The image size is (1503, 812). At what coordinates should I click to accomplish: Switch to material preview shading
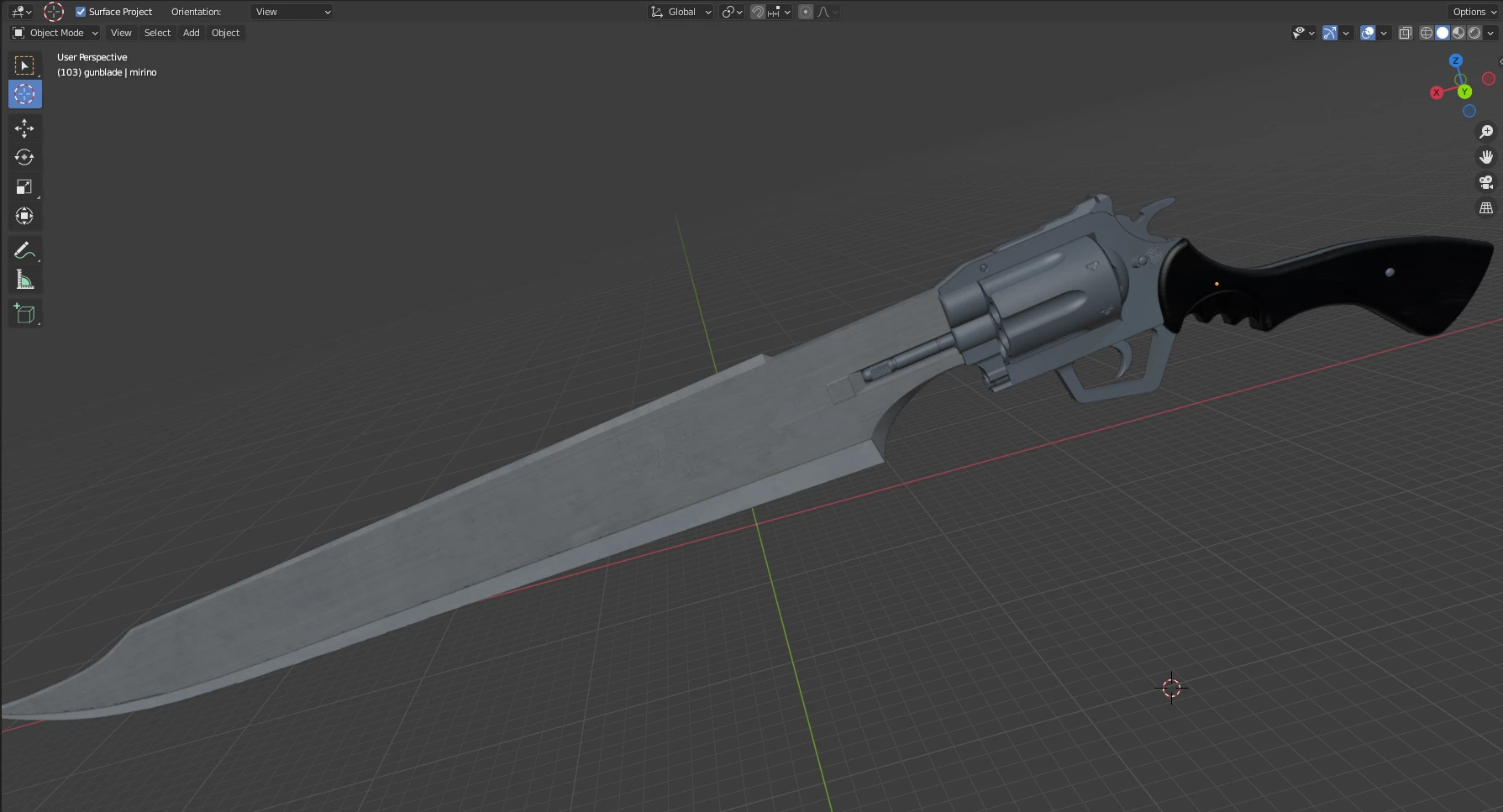pyautogui.click(x=1458, y=33)
